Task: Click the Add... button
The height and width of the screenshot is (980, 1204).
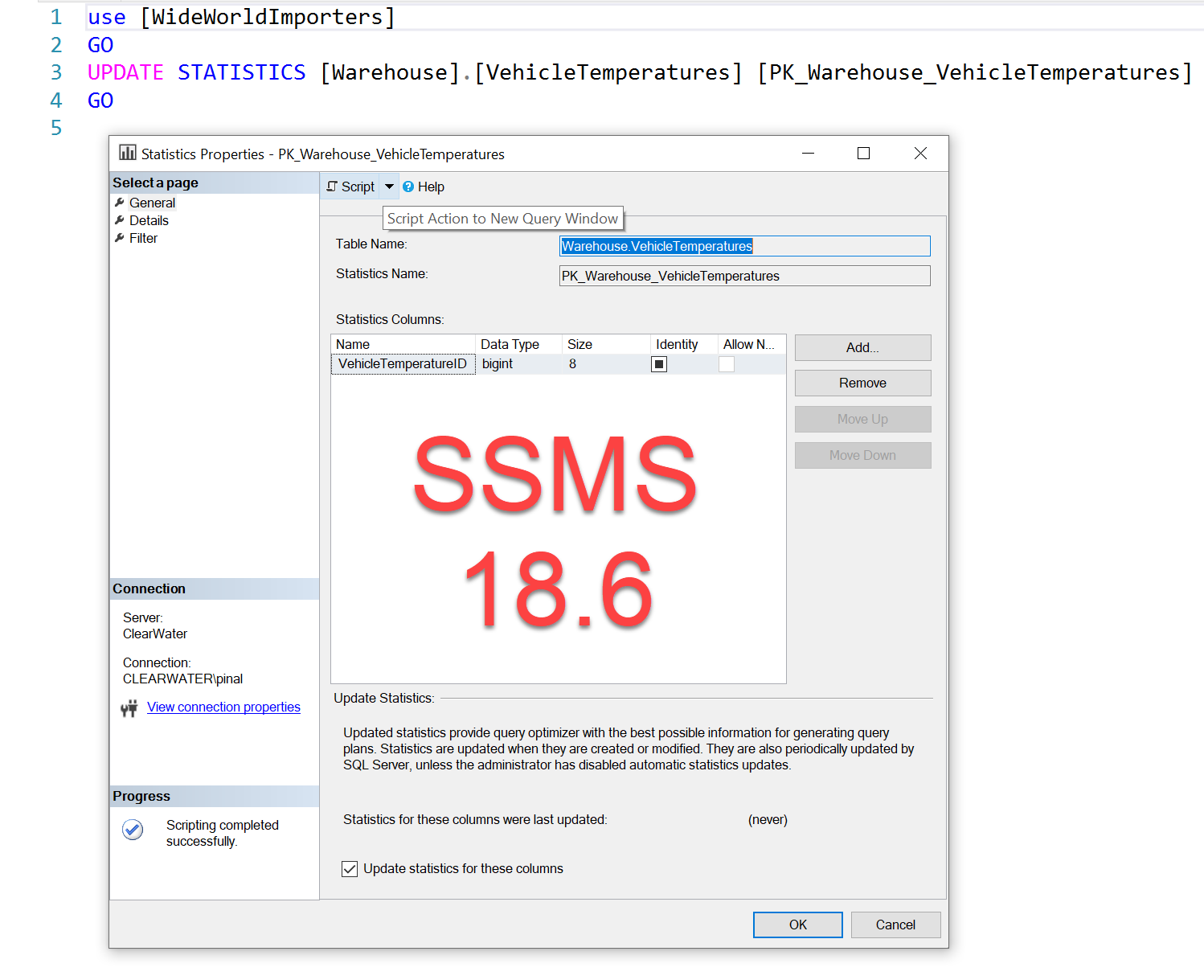Action: pyautogui.click(x=862, y=347)
